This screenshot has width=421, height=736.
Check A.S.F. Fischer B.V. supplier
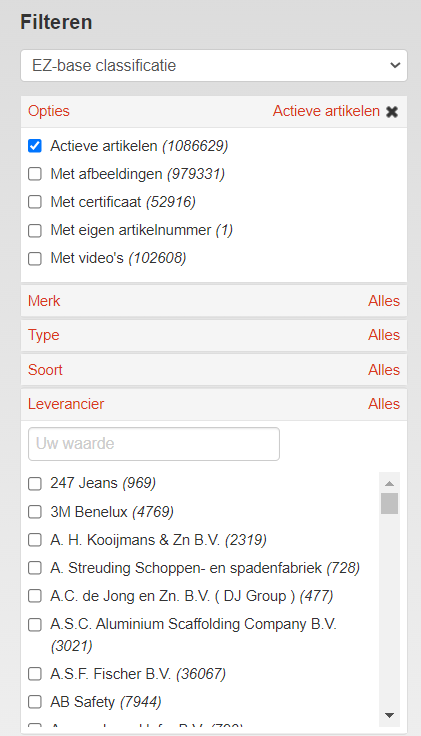point(35,674)
